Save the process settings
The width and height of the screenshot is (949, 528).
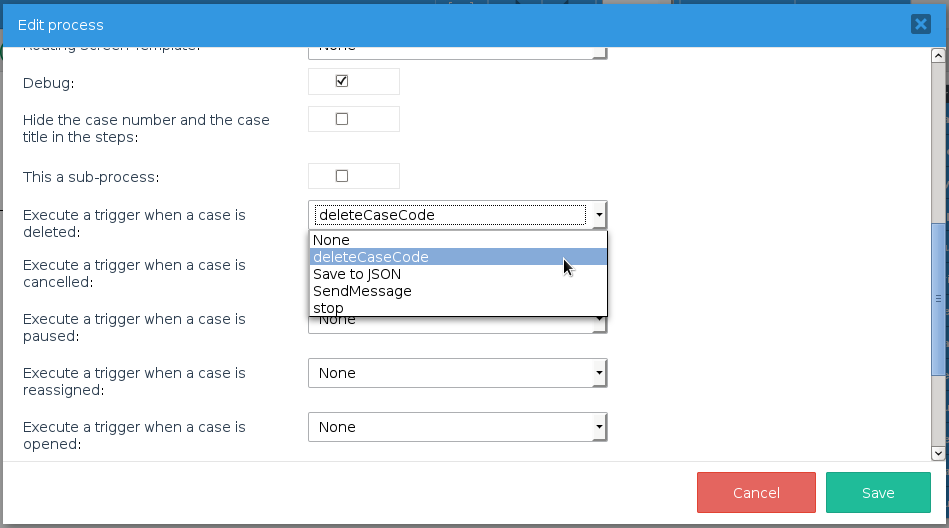coord(877,493)
